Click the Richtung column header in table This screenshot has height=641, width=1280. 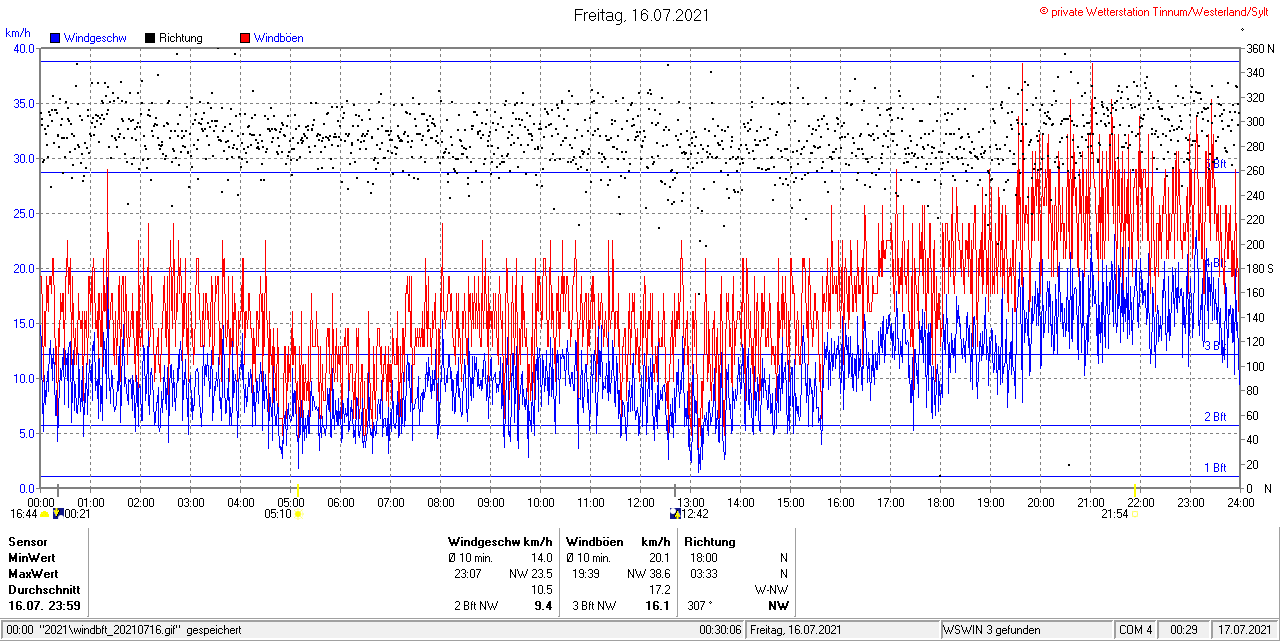click(x=710, y=542)
